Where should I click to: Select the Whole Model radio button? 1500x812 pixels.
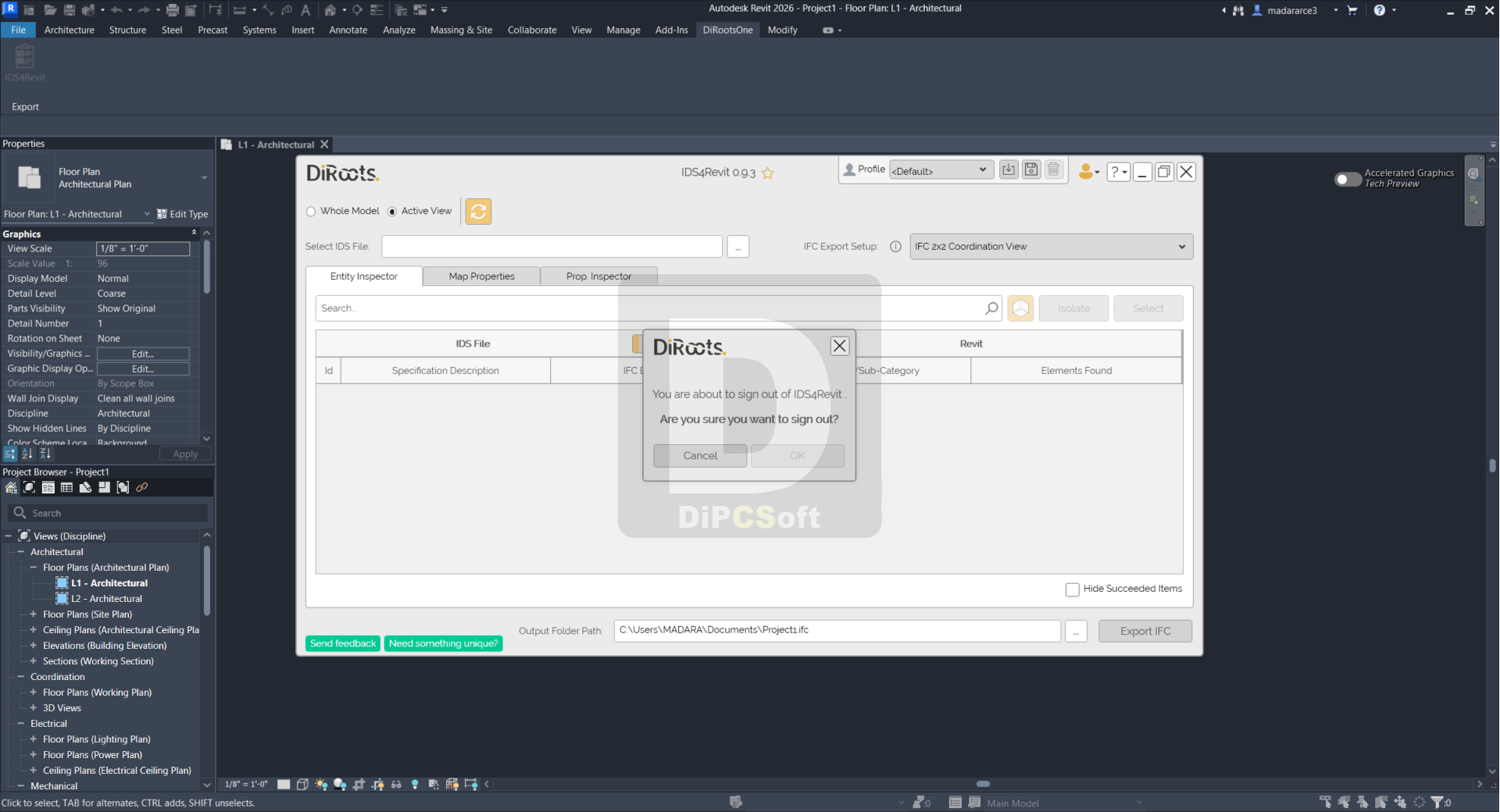pyautogui.click(x=311, y=212)
